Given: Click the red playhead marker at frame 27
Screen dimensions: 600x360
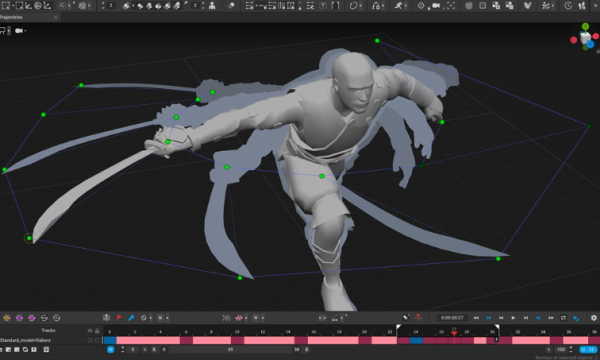Looking at the screenshot, I should 454,333.
